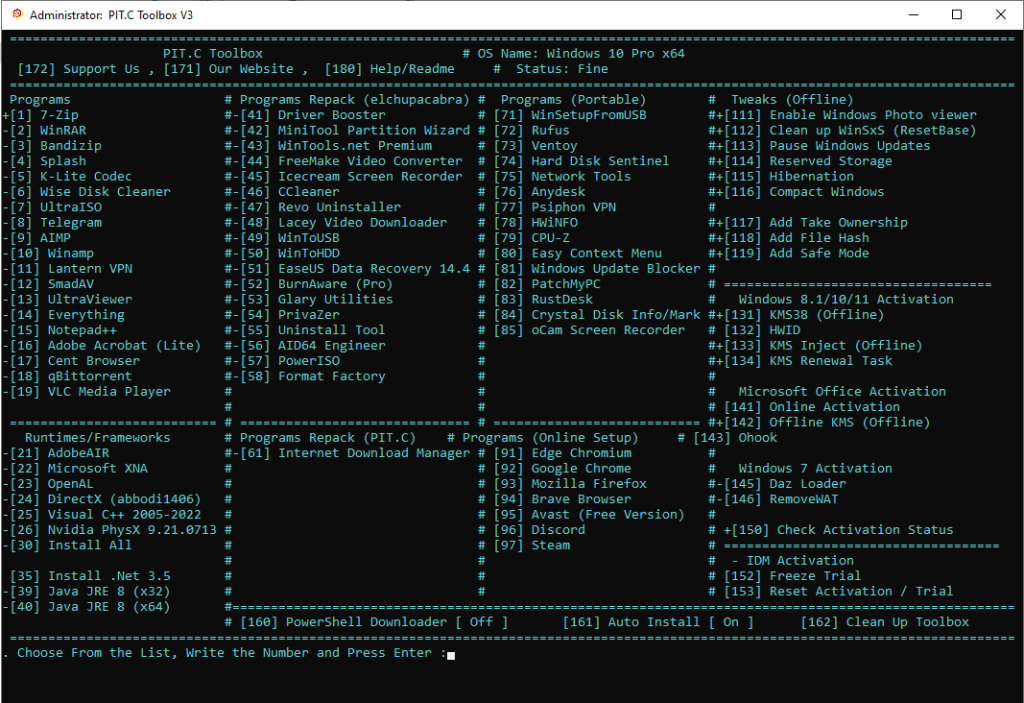The height and width of the screenshot is (703, 1024).
Task: Click the [132] HWID activation option
Action: [x=771, y=330]
